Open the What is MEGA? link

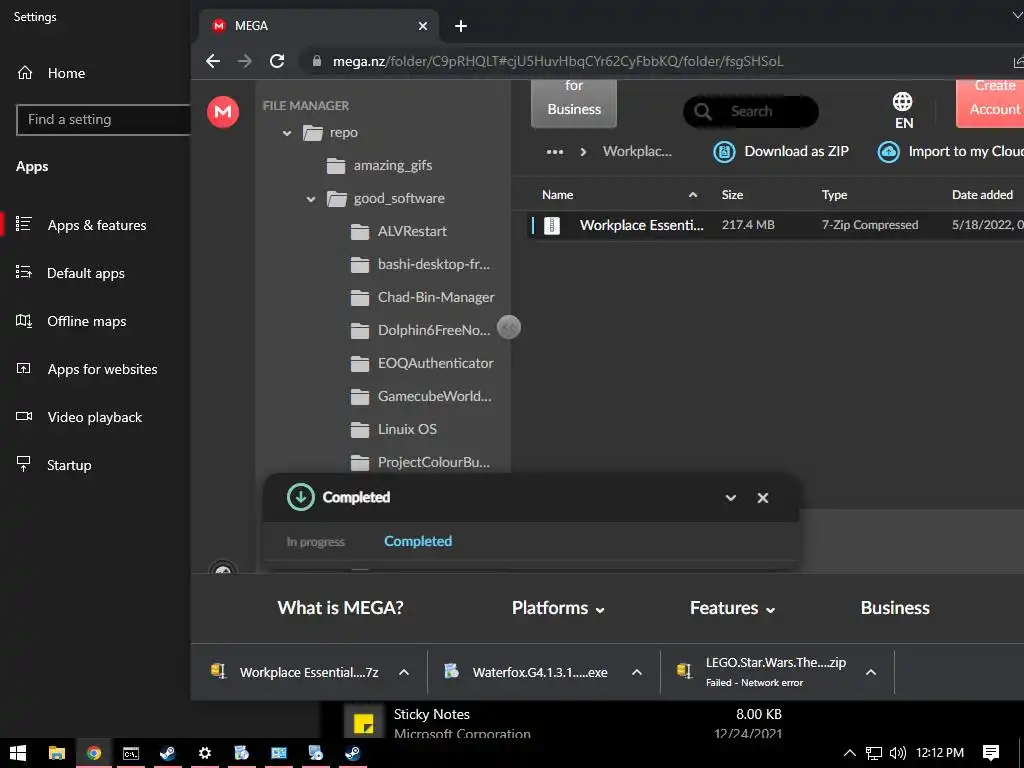click(x=340, y=608)
